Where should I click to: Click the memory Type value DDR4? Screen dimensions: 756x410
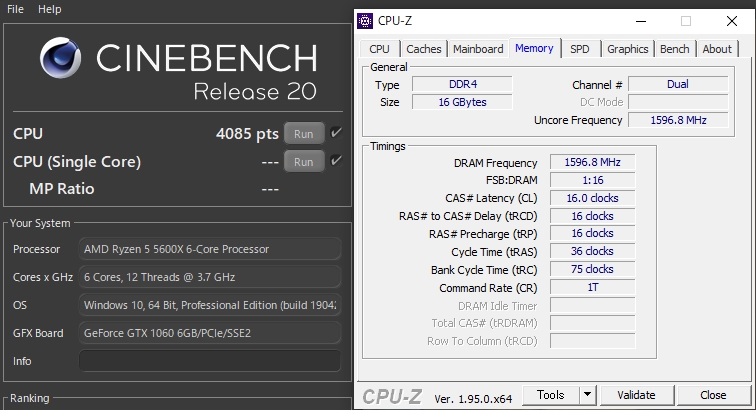[x=462, y=84]
